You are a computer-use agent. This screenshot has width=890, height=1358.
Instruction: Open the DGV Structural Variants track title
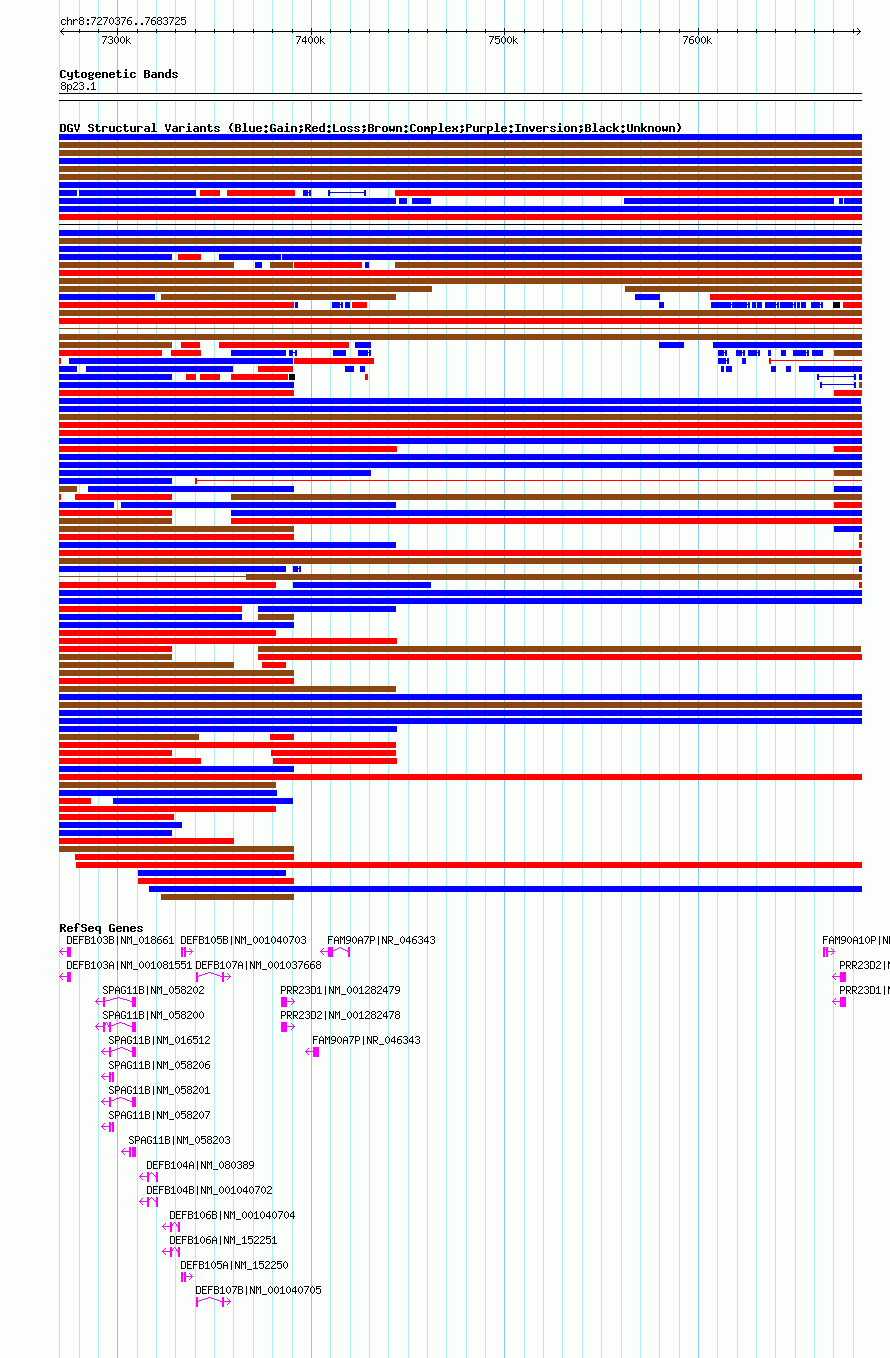point(371,128)
